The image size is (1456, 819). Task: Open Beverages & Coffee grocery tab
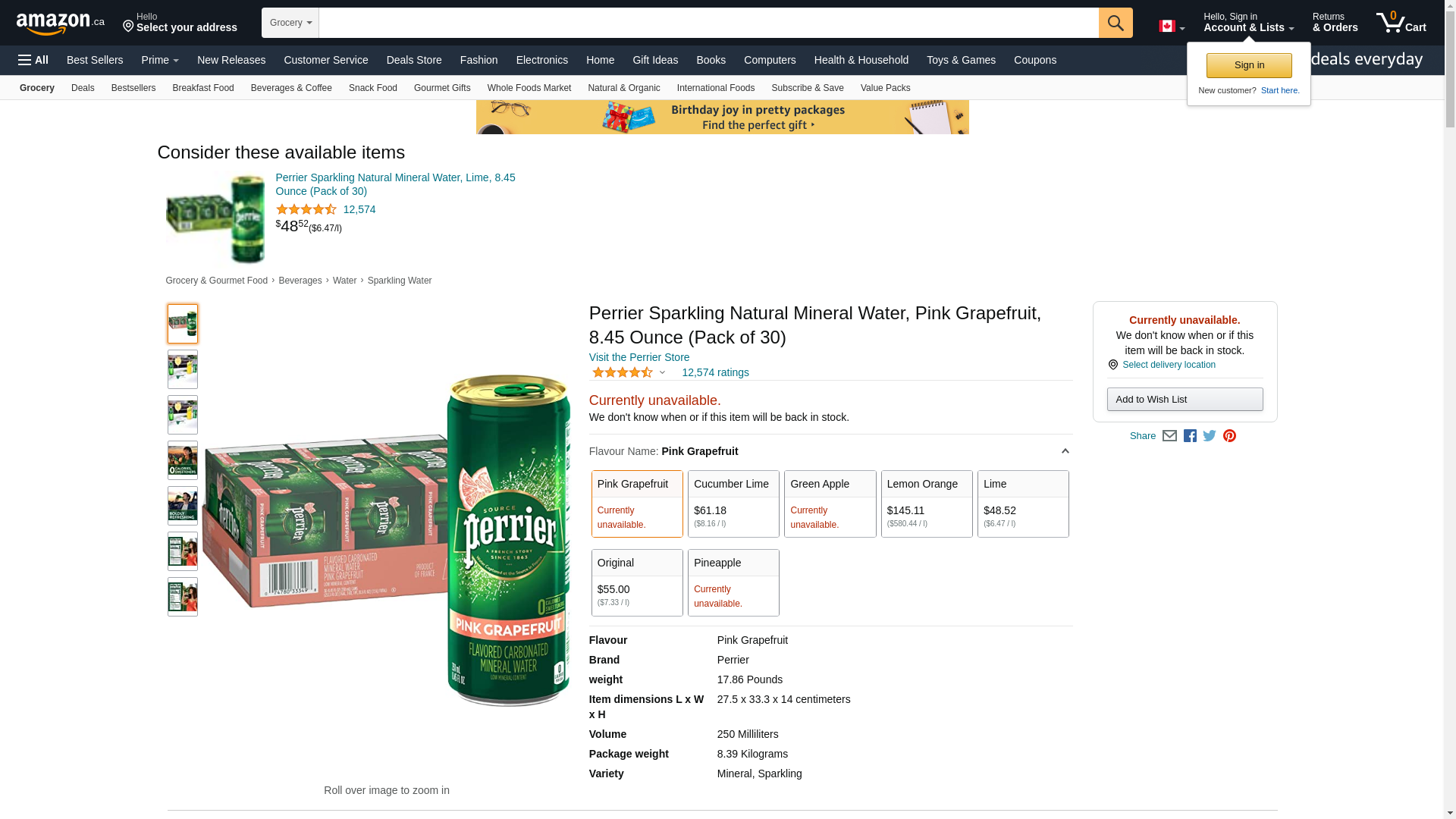click(x=291, y=88)
